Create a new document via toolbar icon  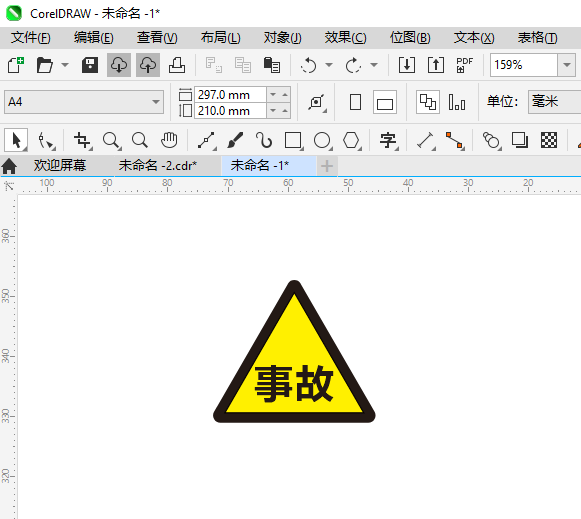pos(16,65)
